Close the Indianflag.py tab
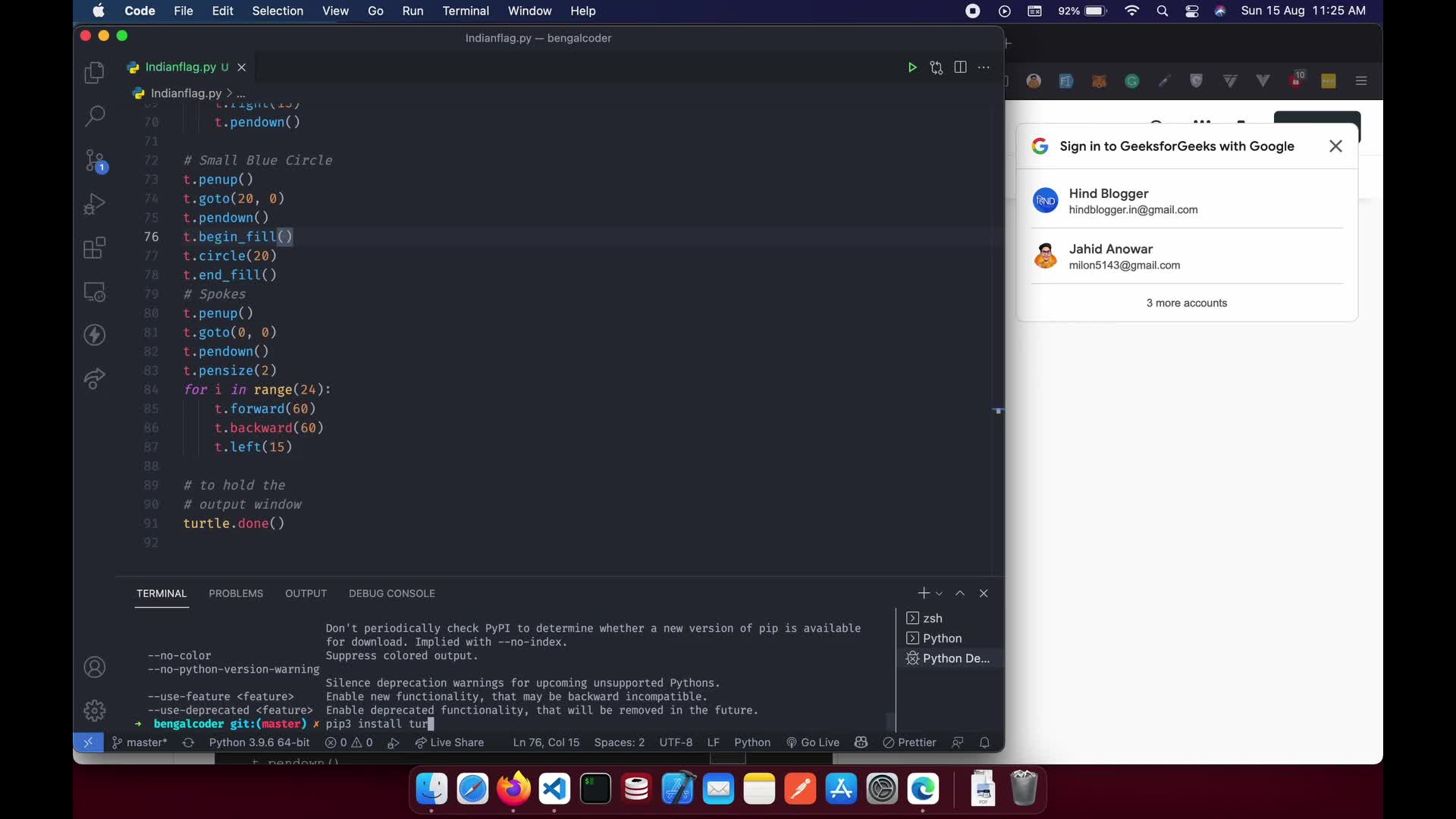Screen dimensions: 1456x819 (241, 67)
